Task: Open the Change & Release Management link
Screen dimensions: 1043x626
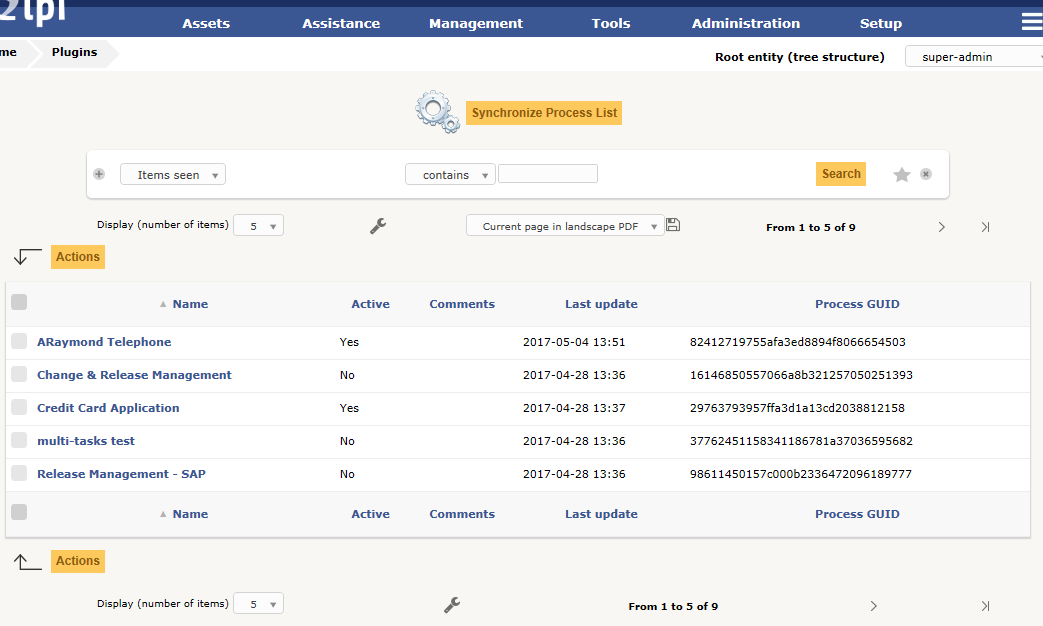Action: pos(134,375)
